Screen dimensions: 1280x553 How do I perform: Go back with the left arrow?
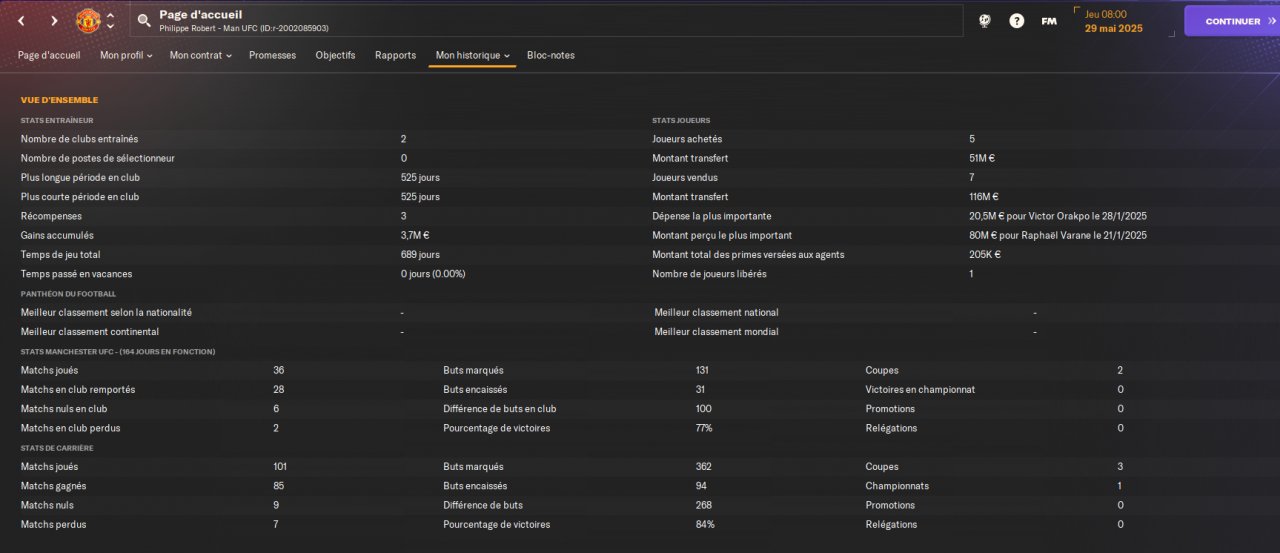pyautogui.click(x=21, y=21)
